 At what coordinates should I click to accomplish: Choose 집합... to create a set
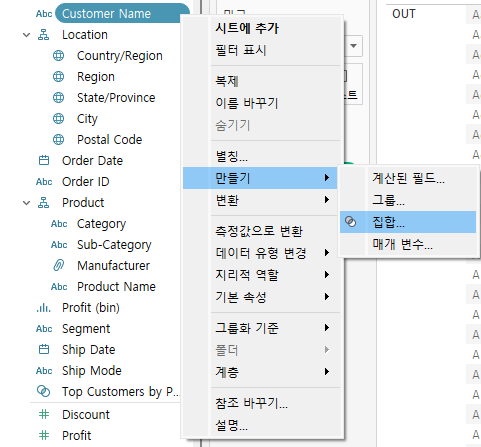[x=408, y=222]
